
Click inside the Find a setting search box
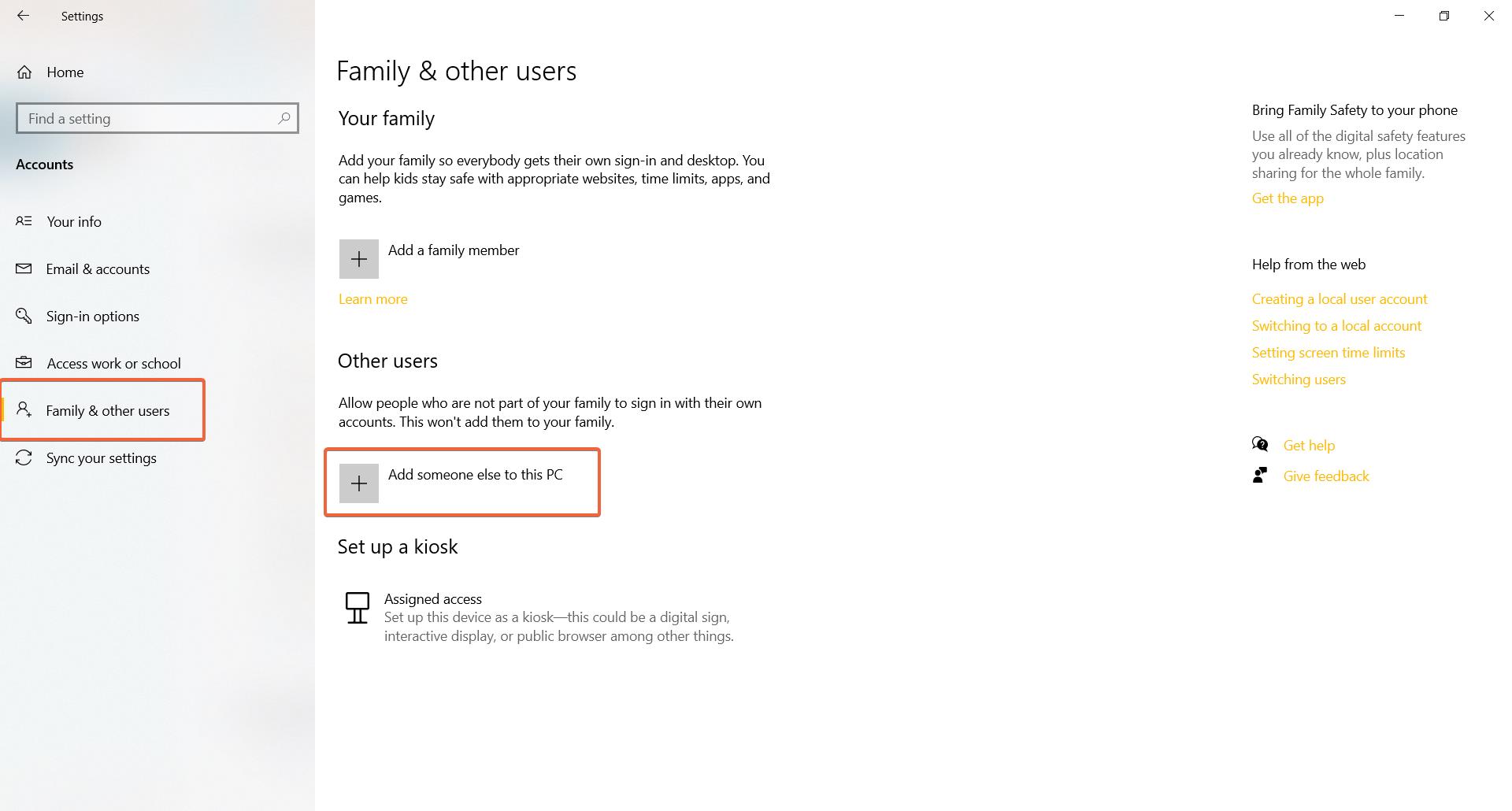150,118
